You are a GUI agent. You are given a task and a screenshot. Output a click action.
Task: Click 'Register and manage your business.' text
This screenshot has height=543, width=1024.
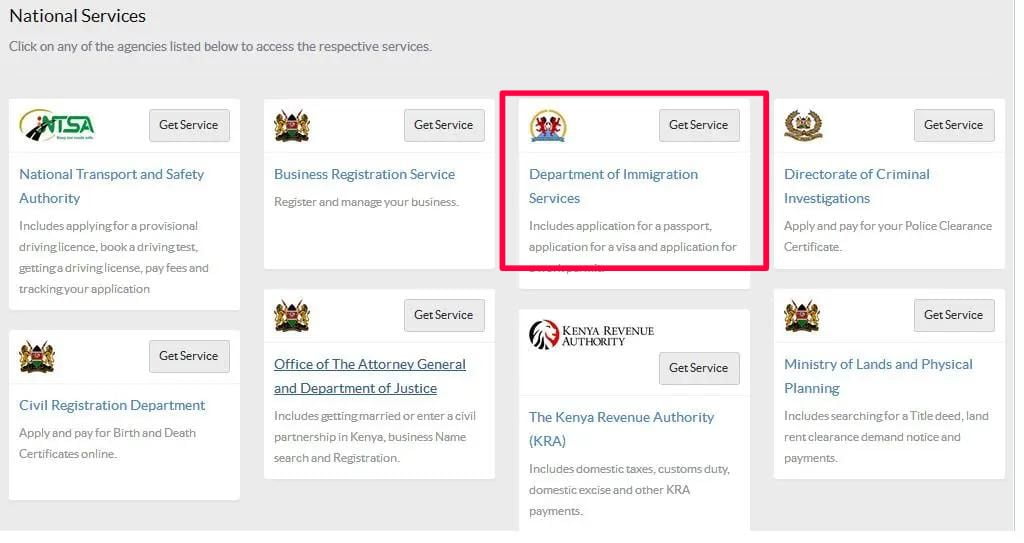[x=366, y=202]
